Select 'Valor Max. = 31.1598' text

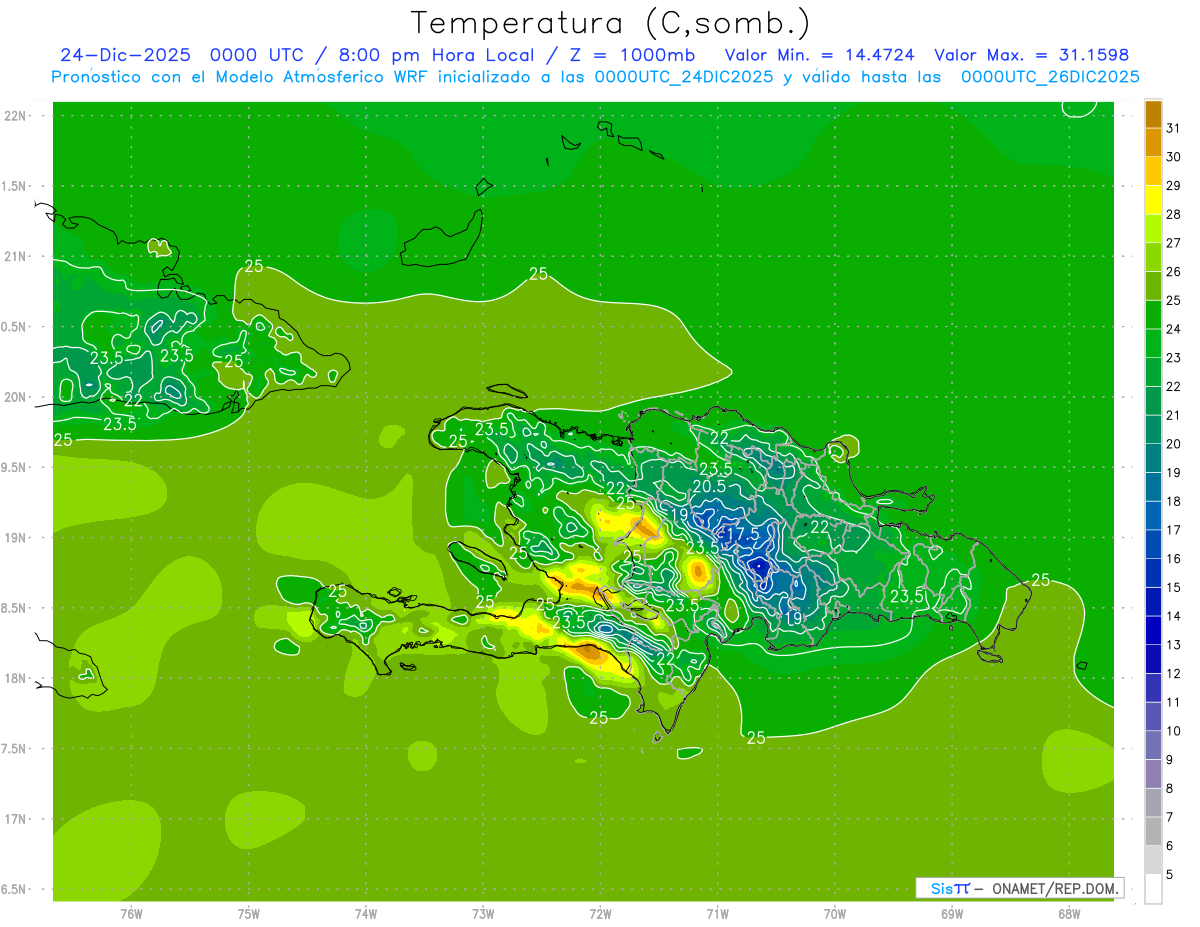(x=1032, y=55)
